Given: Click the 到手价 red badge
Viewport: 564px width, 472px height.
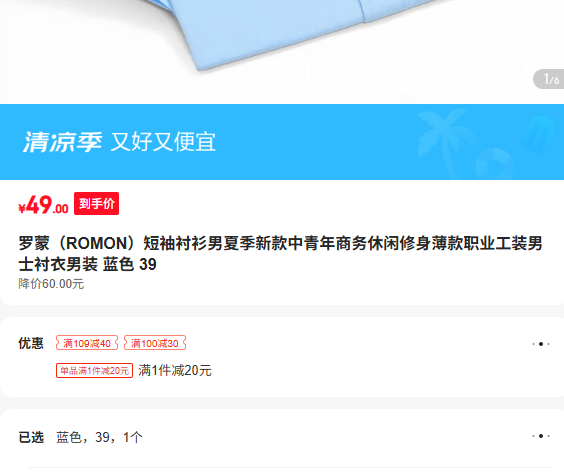Looking at the screenshot, I should click(x=96, y=204).
